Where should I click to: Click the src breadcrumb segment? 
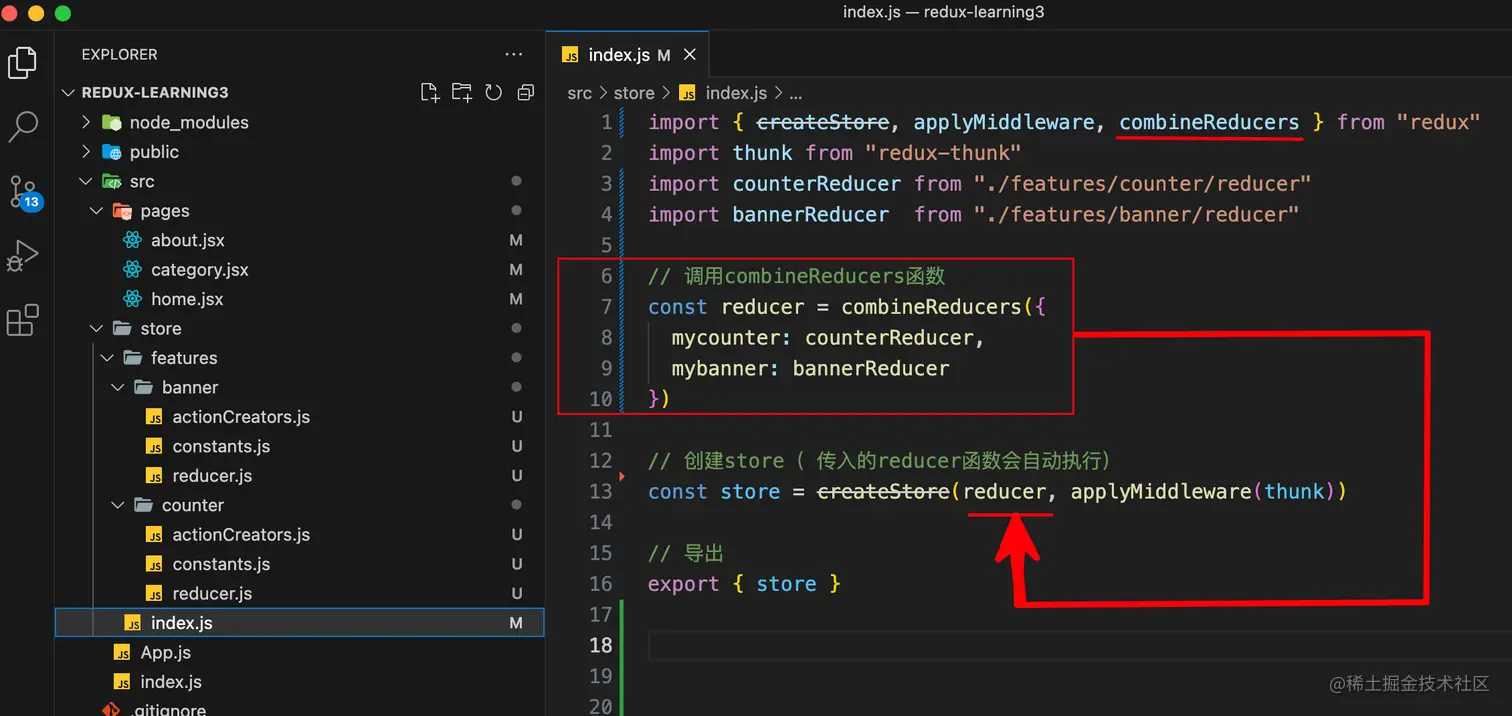point(579,93)
